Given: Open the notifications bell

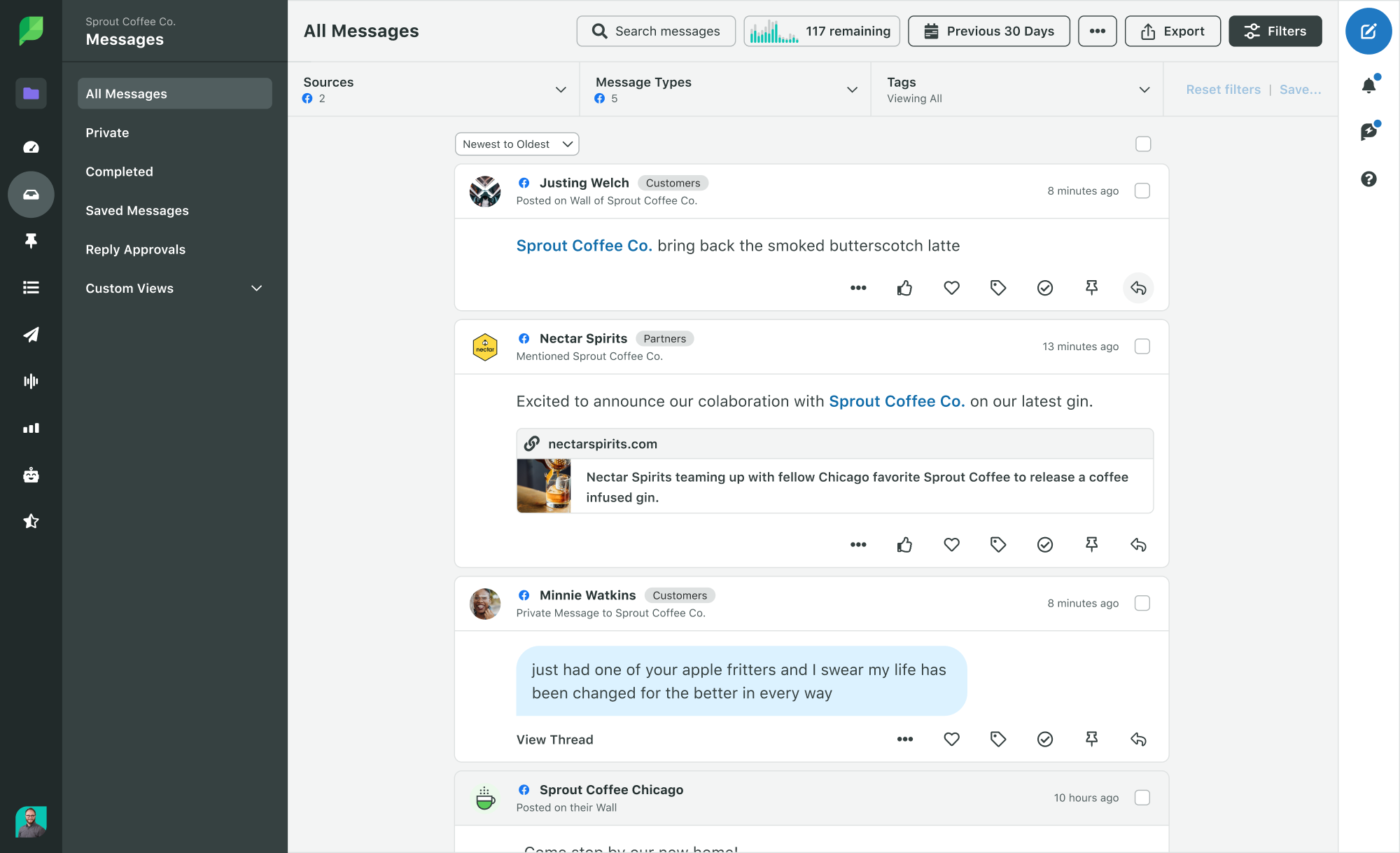Looking at the screenshot, I should click(1368, 85).
